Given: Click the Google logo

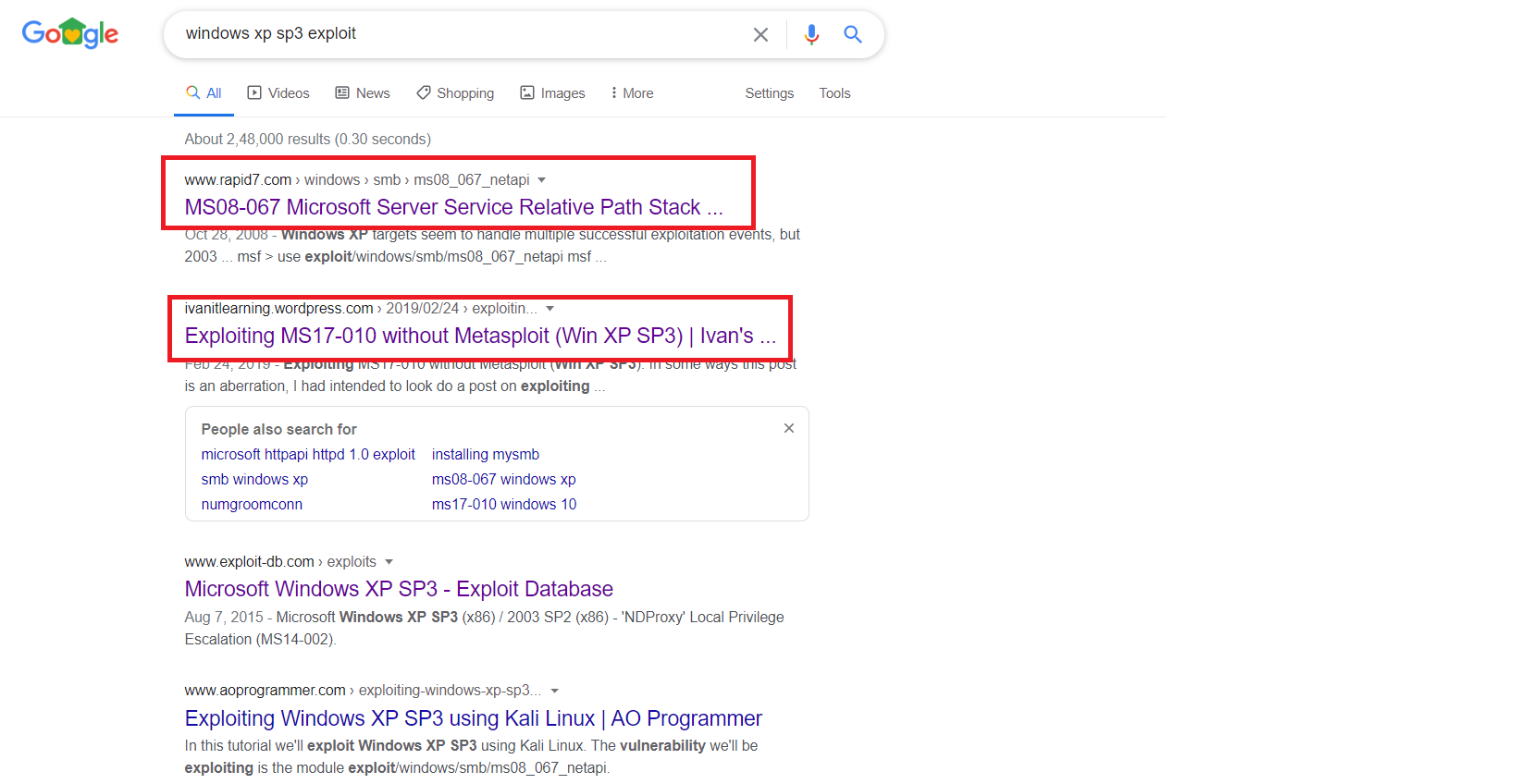Looking at the screenshot, I should point(70,33).
